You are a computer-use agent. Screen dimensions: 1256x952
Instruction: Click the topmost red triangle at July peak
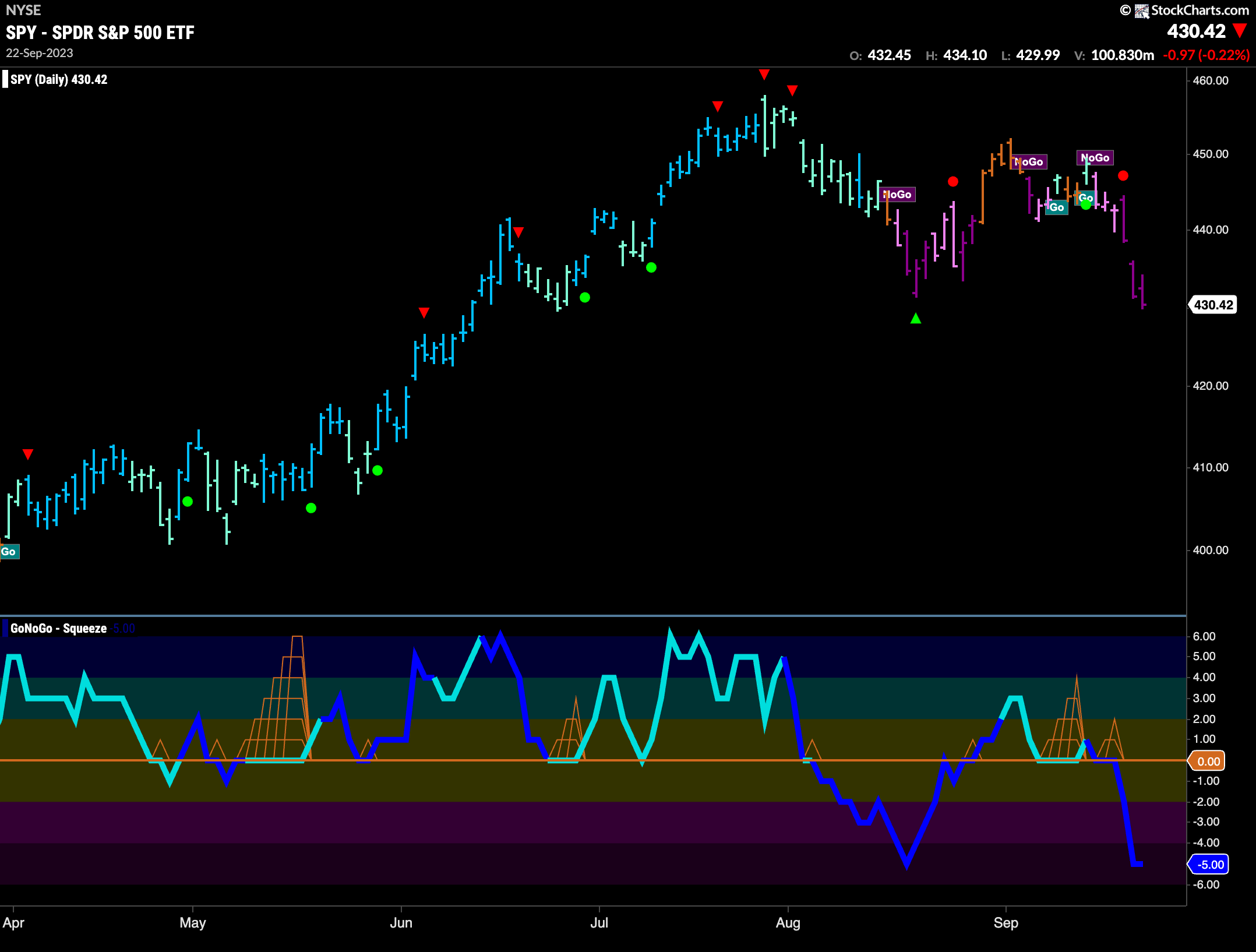(x=764, y=74)
